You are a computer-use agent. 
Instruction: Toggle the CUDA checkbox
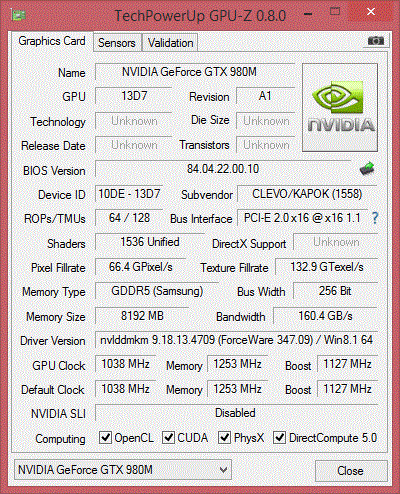tap(168, 438)
